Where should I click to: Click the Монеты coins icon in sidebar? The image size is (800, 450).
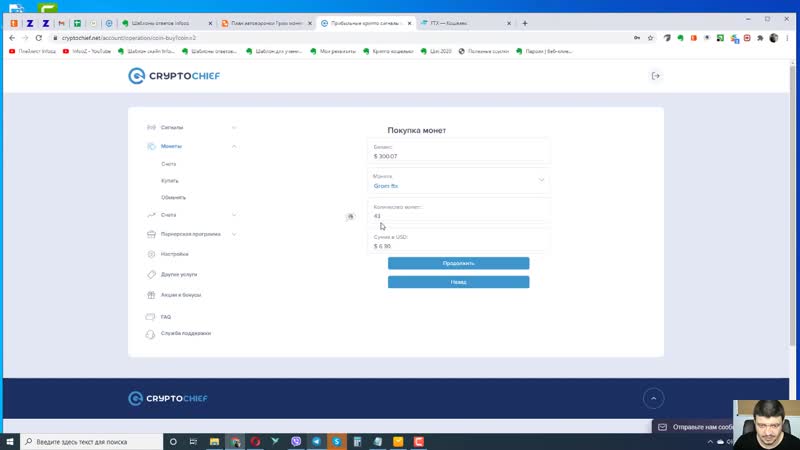point(151,146)
